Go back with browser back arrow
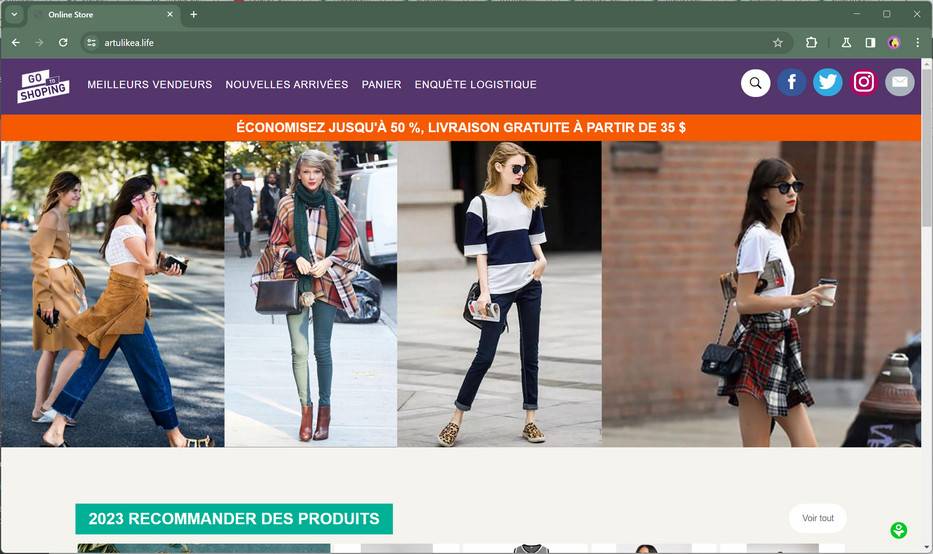The width and height of the screenshot is (933, 554). click(x=16, y=43)
